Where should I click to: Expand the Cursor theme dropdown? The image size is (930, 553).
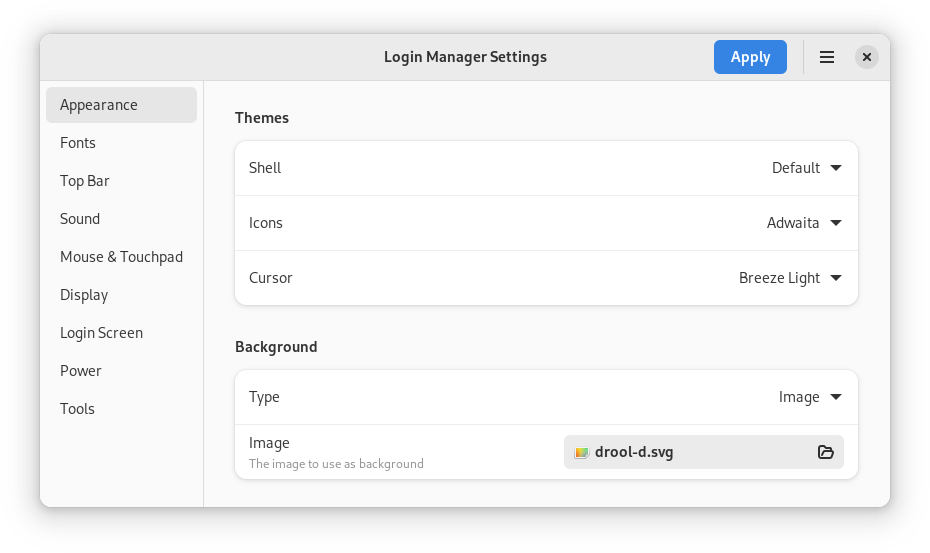[790, 278]
